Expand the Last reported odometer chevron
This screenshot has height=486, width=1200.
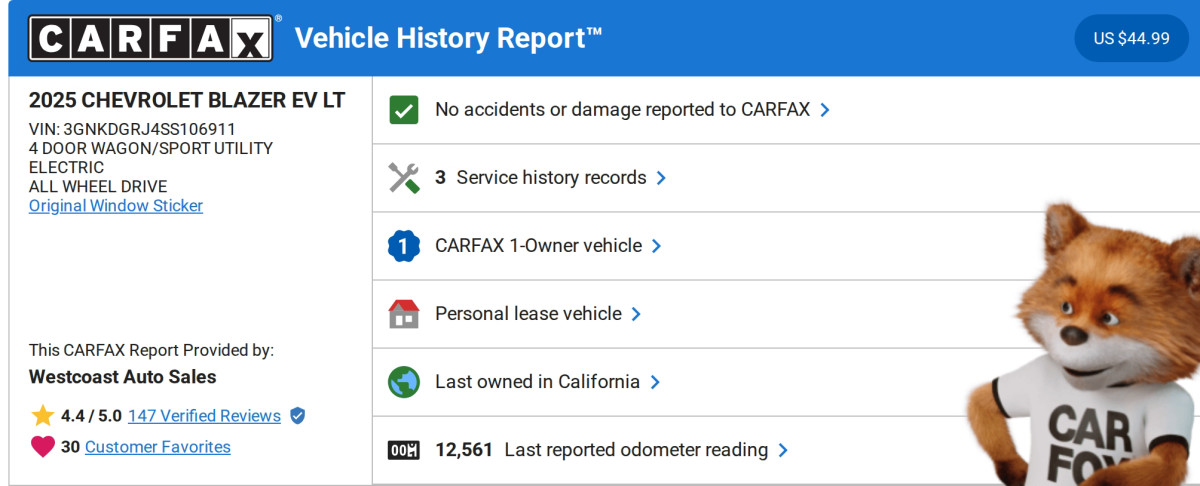click(783, 450)
